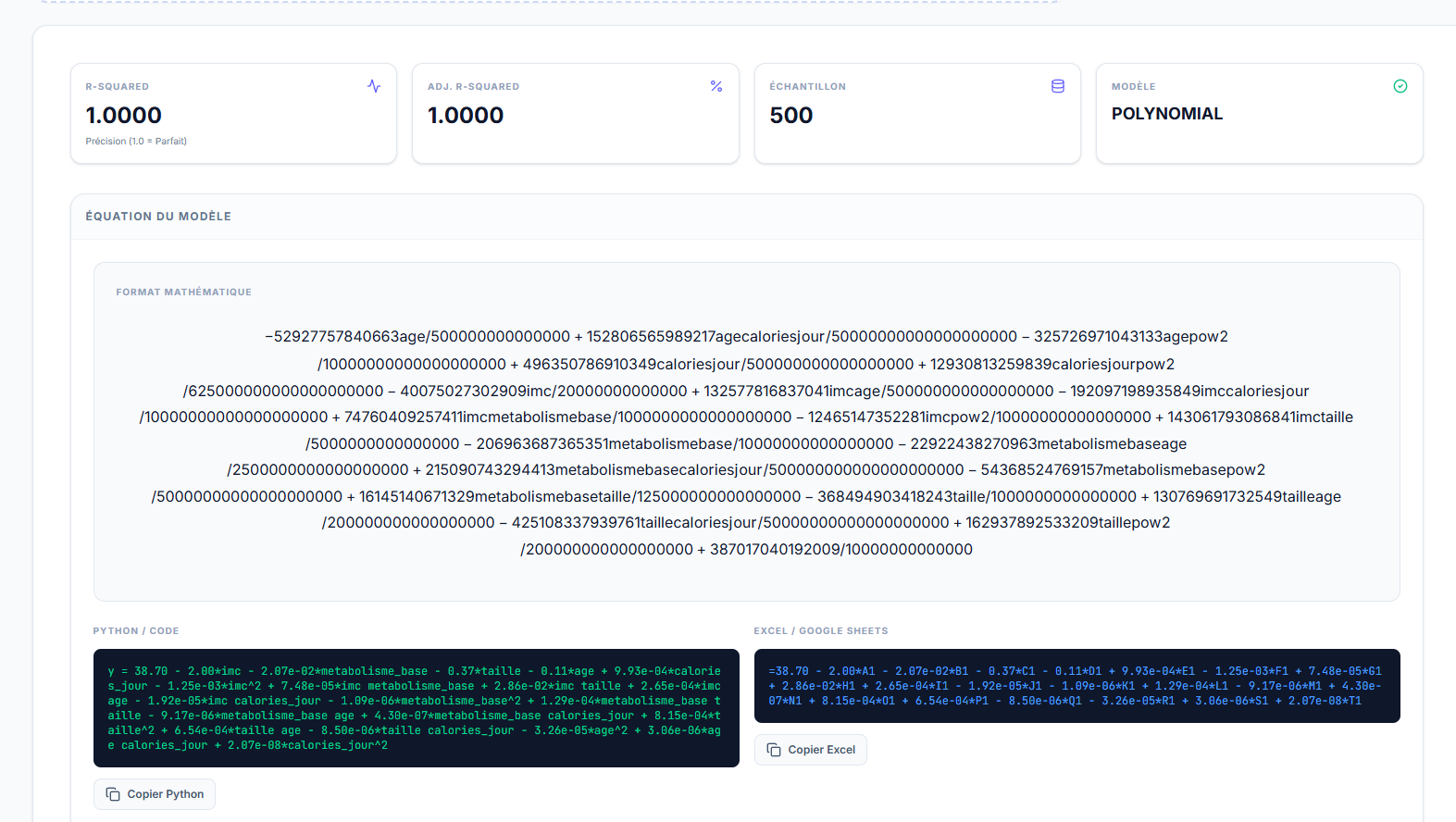Click the Python / Code heading

tap(136, 631)
